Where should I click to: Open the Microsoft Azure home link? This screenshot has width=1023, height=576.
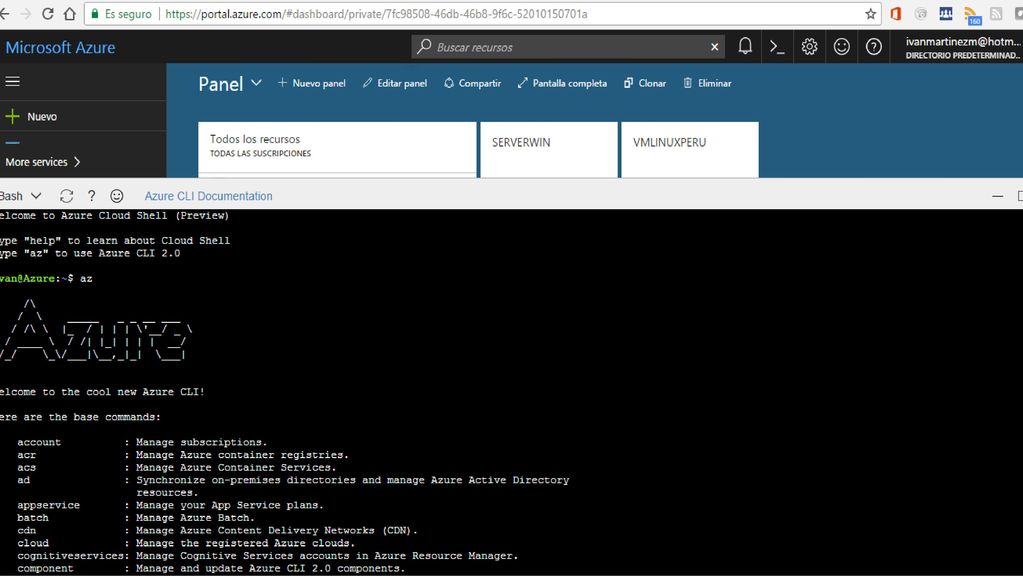point(60,47)
